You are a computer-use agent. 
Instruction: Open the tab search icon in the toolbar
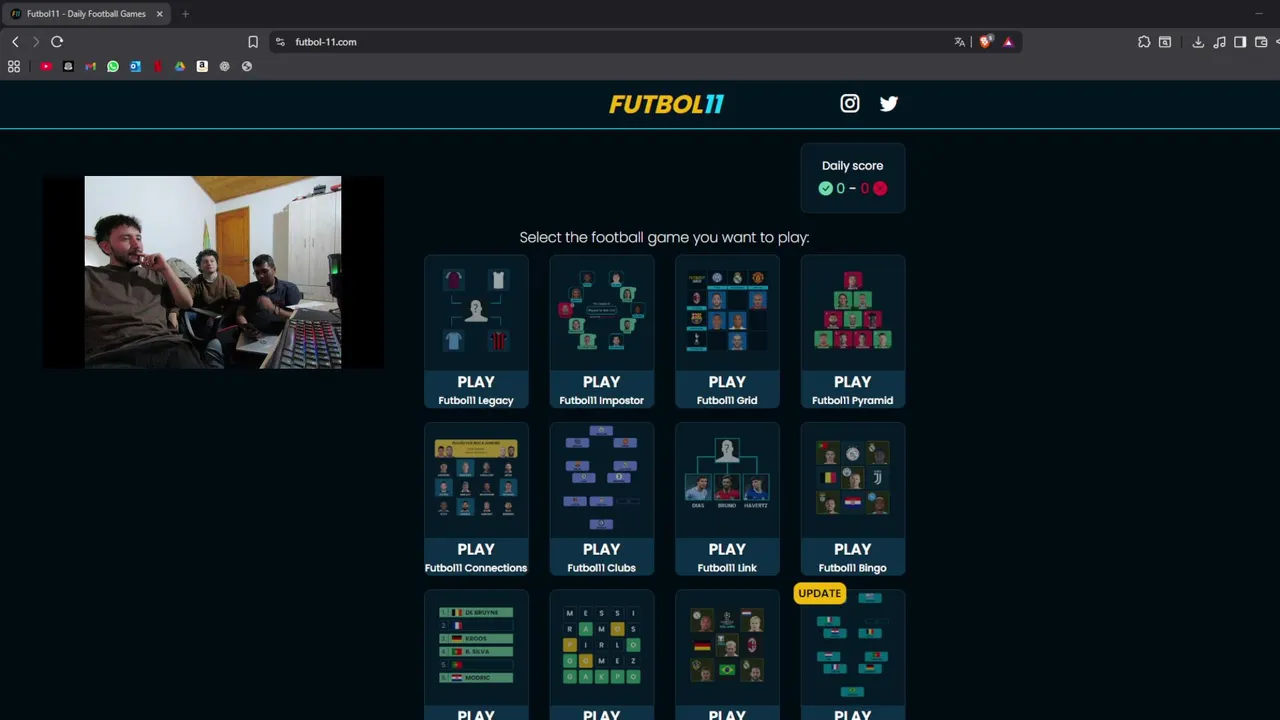1165,42
